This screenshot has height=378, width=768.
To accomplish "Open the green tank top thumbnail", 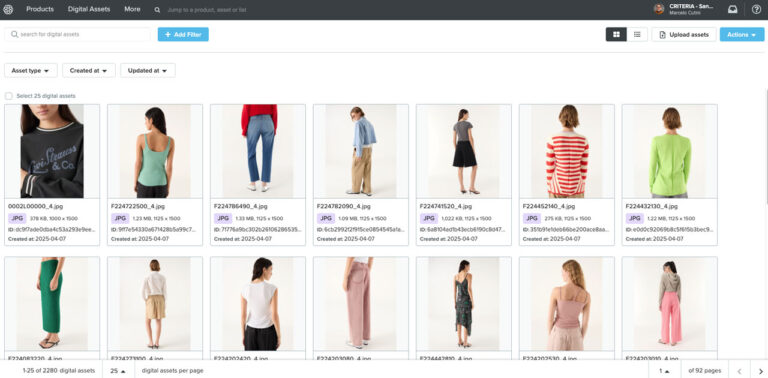I will tap(155, 151).
